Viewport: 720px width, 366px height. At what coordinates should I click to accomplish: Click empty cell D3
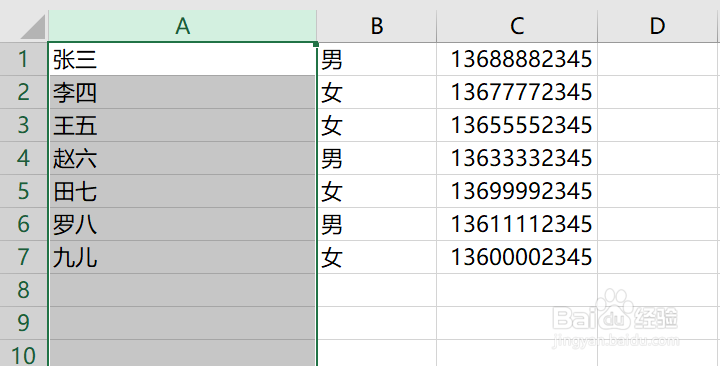click(x=658, y=125)
